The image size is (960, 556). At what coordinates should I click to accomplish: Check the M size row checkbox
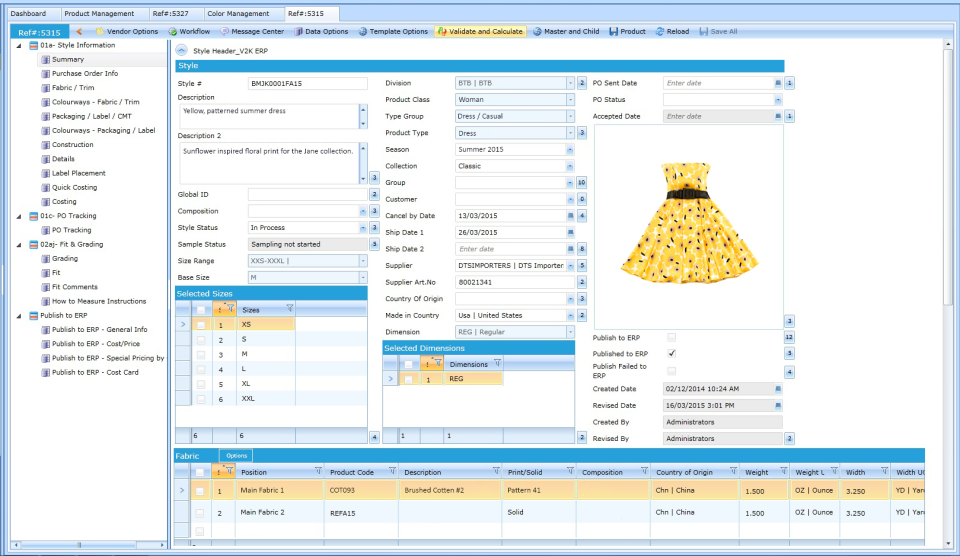click(201, 354)
